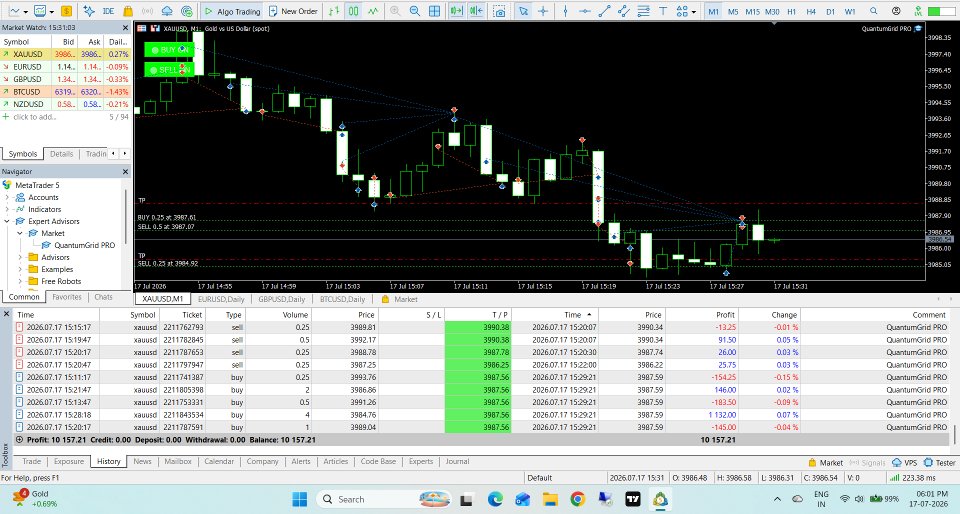The image size is (960, 514).
Task: Select the BTCUSD row in Market Watch
Action: [x=66, y=92]
